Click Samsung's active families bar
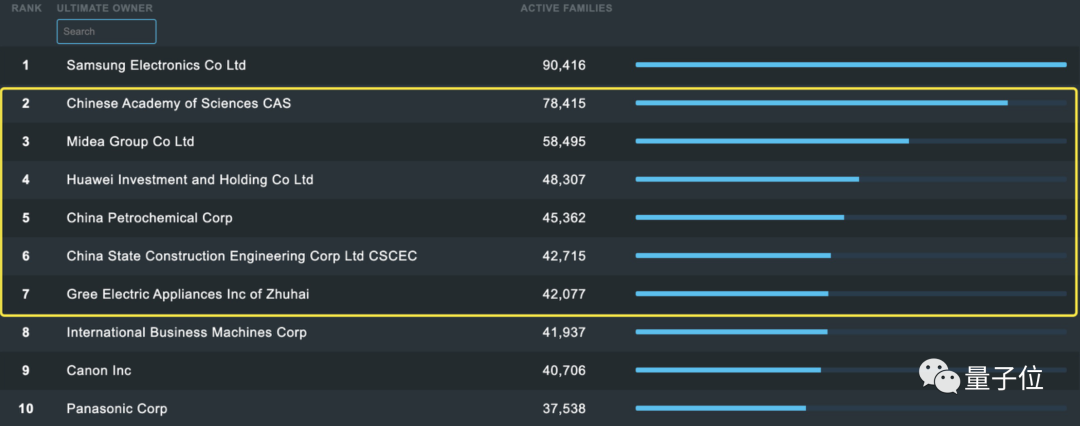1080x426 pixels. point(850,65)
